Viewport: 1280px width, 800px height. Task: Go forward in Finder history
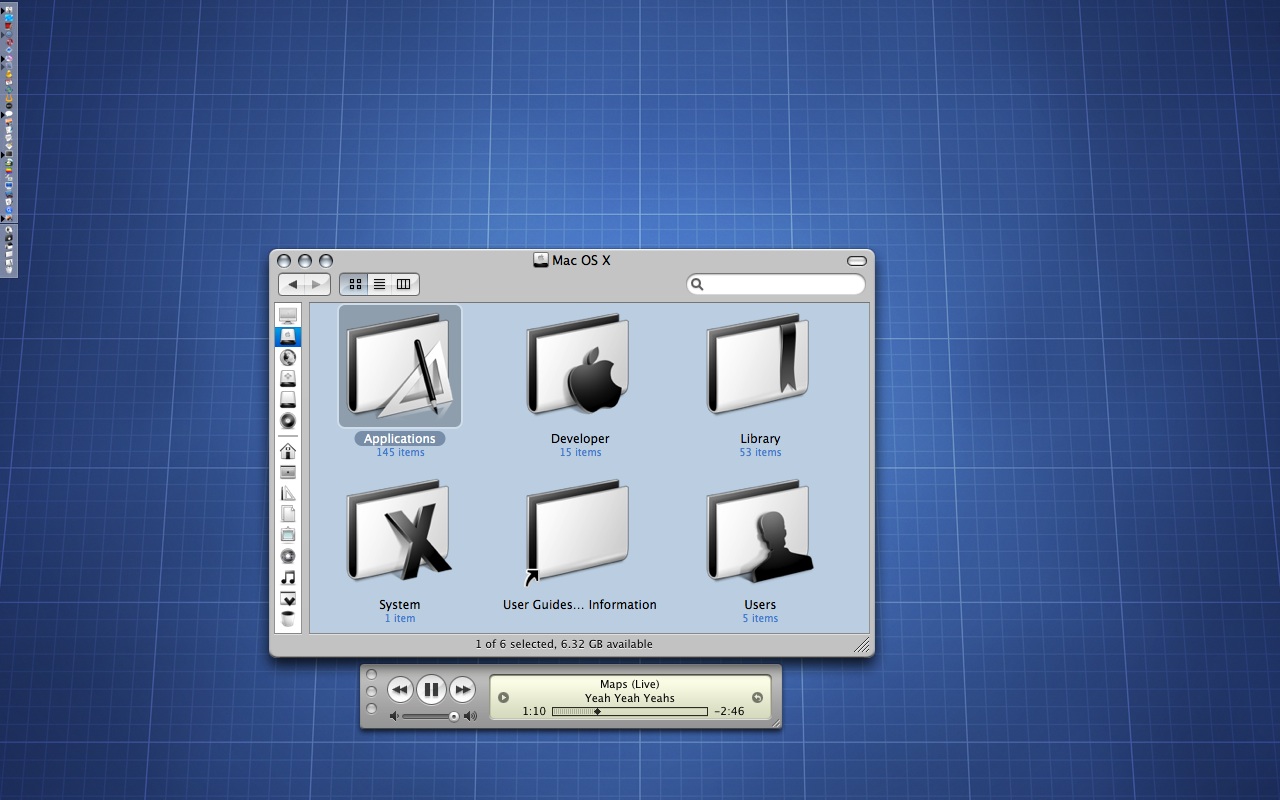(x=317, y=284)
